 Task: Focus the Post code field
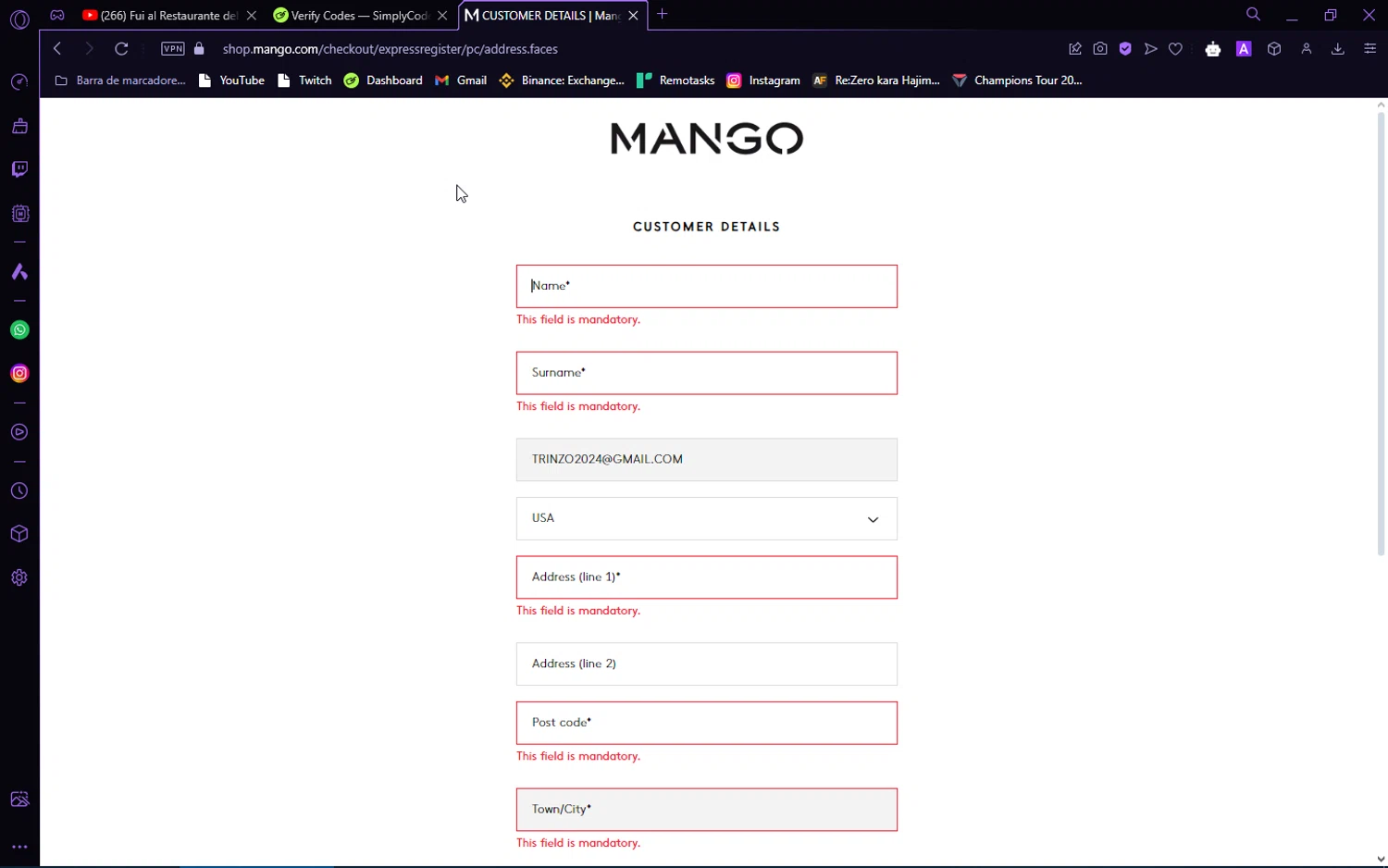click(x=707, y=723)
